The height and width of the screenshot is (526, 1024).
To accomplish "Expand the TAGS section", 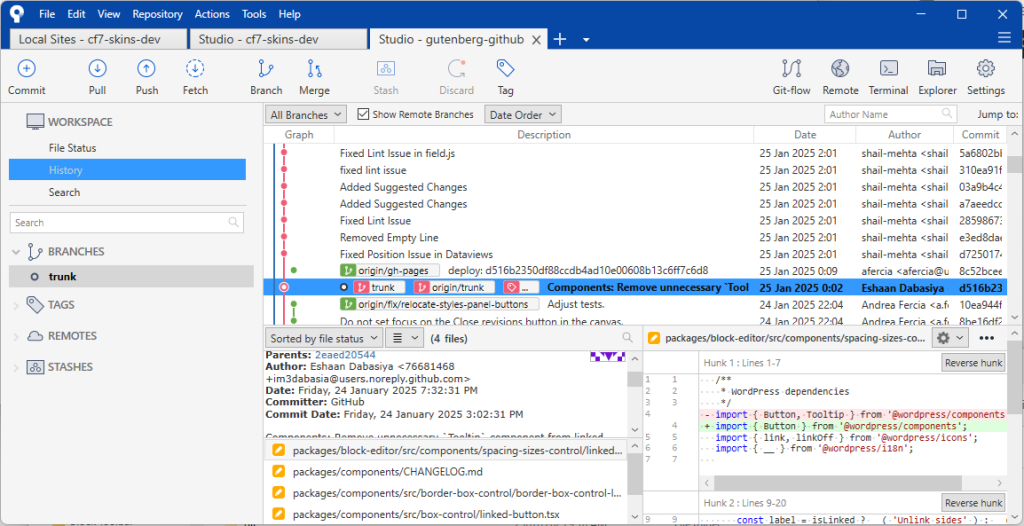I will (x=15, y=305).
